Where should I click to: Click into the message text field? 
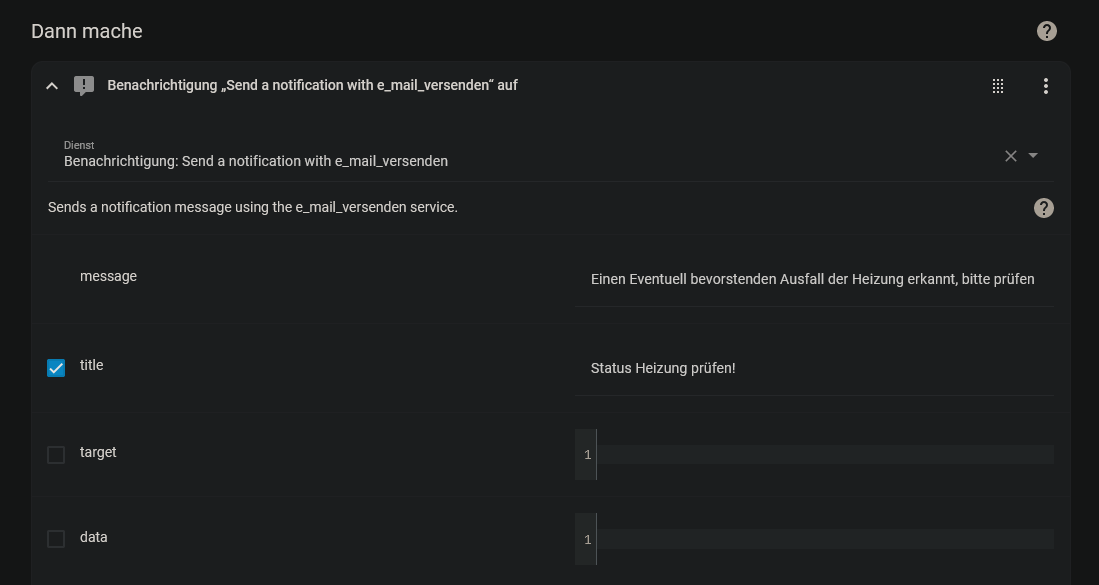pyautogui.click(x=813, y=280)
